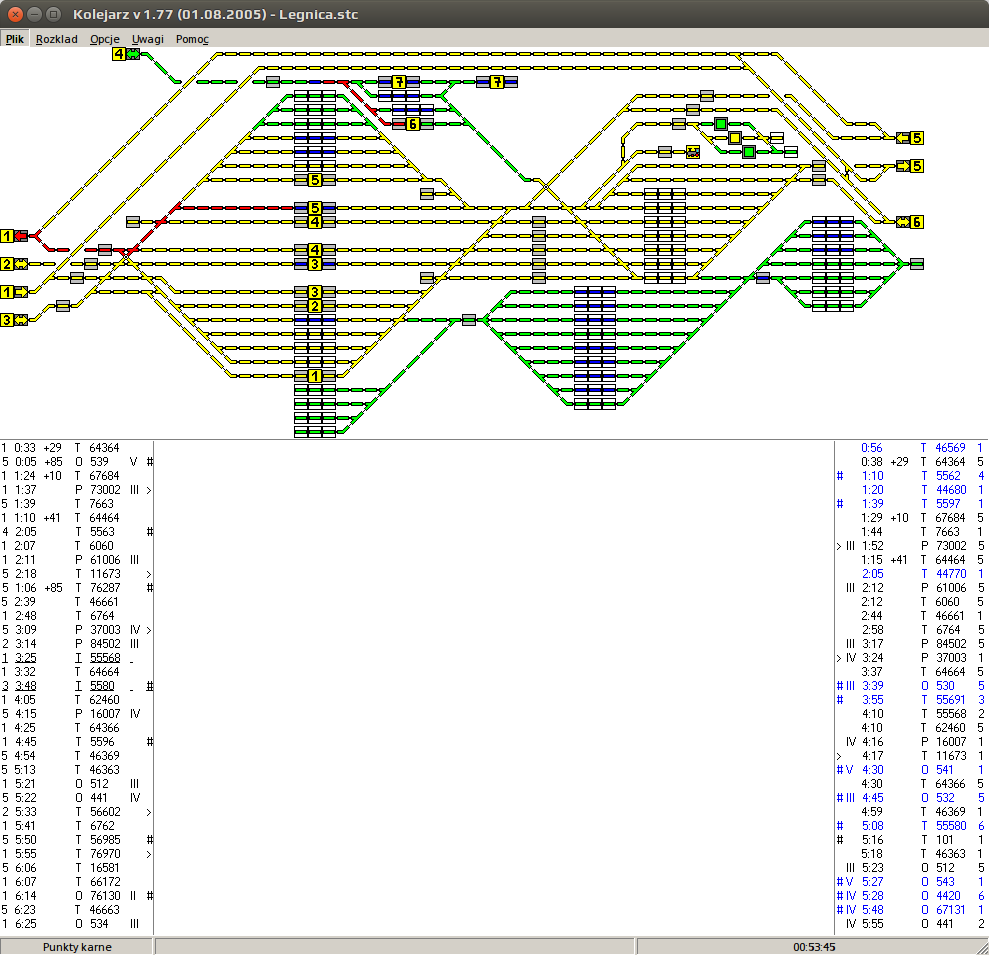The image size is (989, 955).
Task: Click exit 5 marker with right-pointing arrow
Action: click(x=910, y=166)
